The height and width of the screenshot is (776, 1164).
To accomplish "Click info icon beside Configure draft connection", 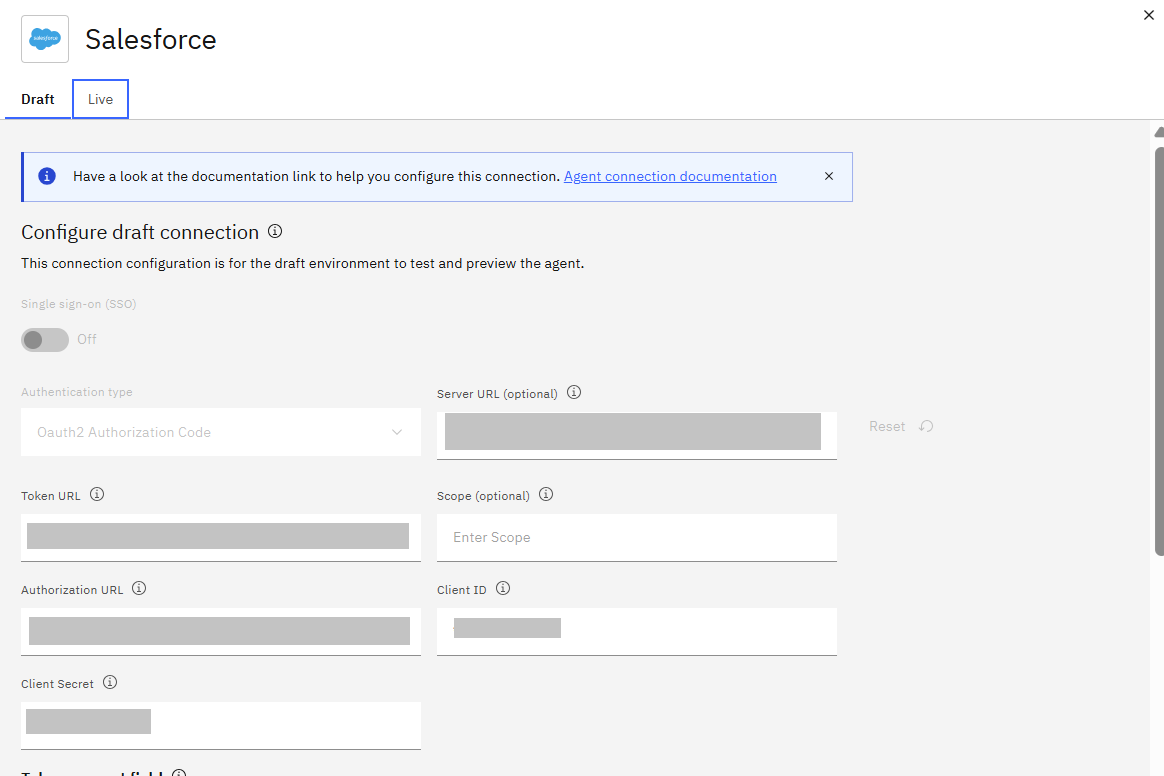I will pos(275,231).
